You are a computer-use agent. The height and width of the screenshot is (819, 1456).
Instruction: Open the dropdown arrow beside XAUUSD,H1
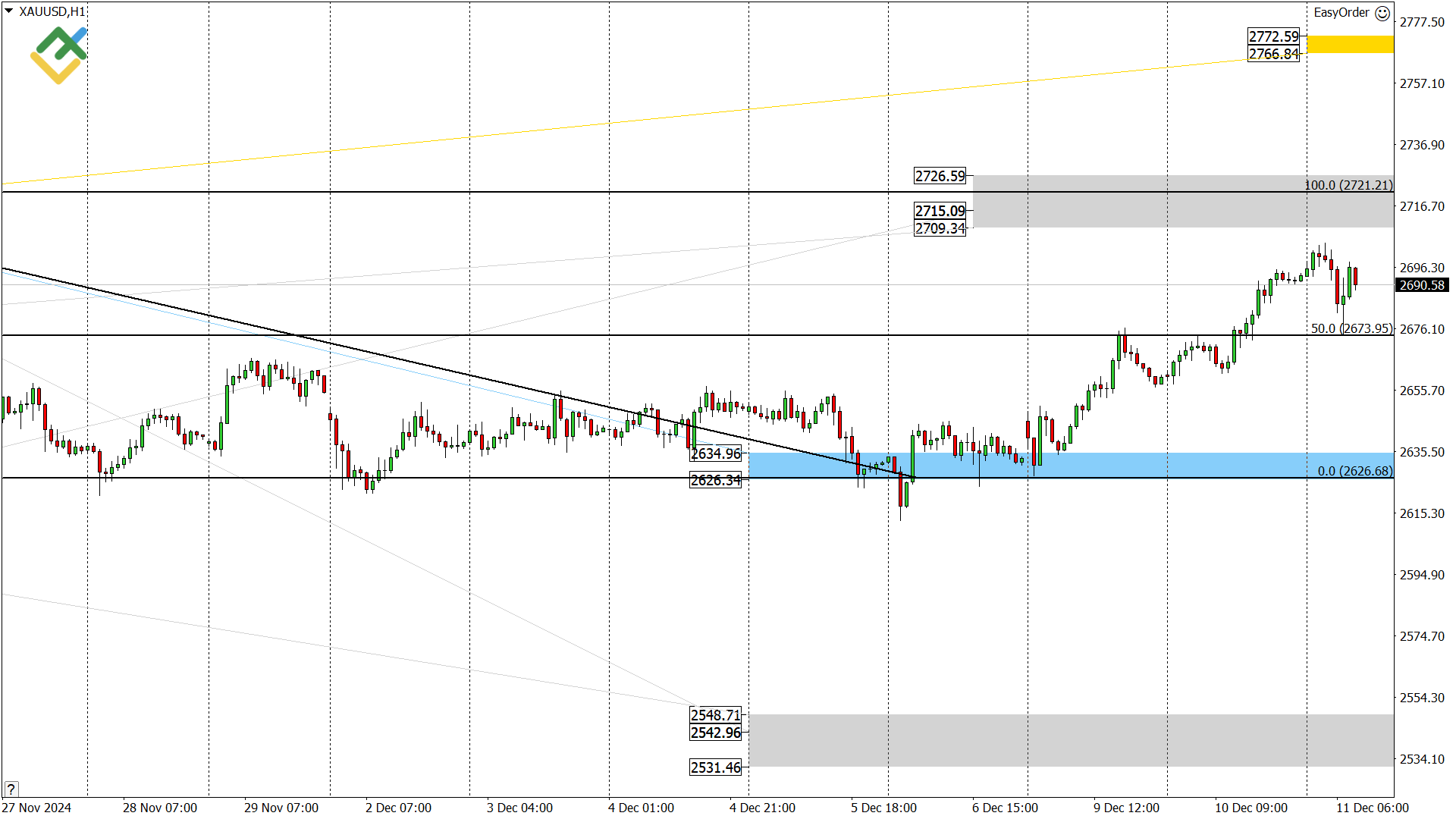click(9, 11)
